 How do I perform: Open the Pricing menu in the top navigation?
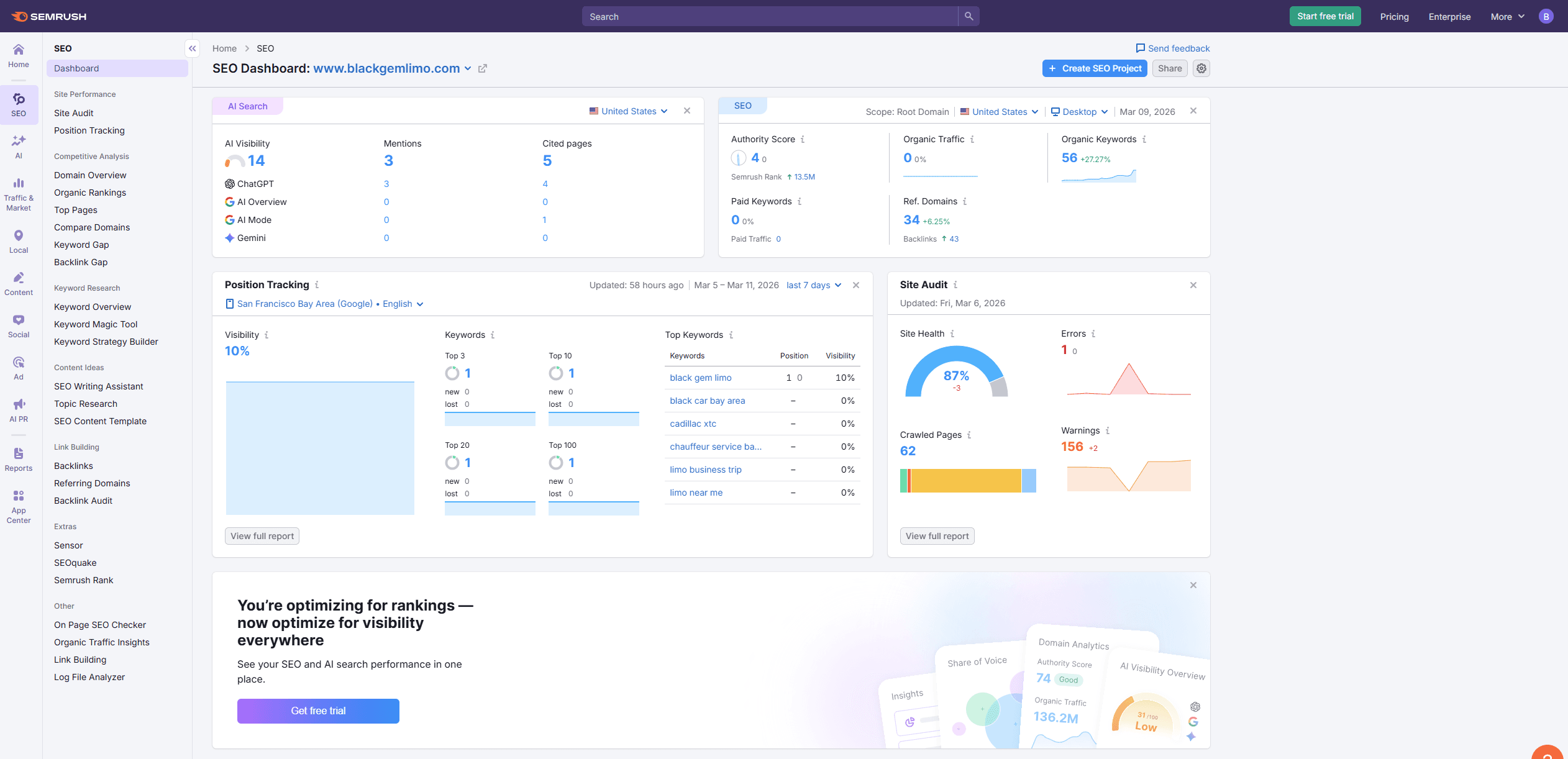[x=1393, y=16]
